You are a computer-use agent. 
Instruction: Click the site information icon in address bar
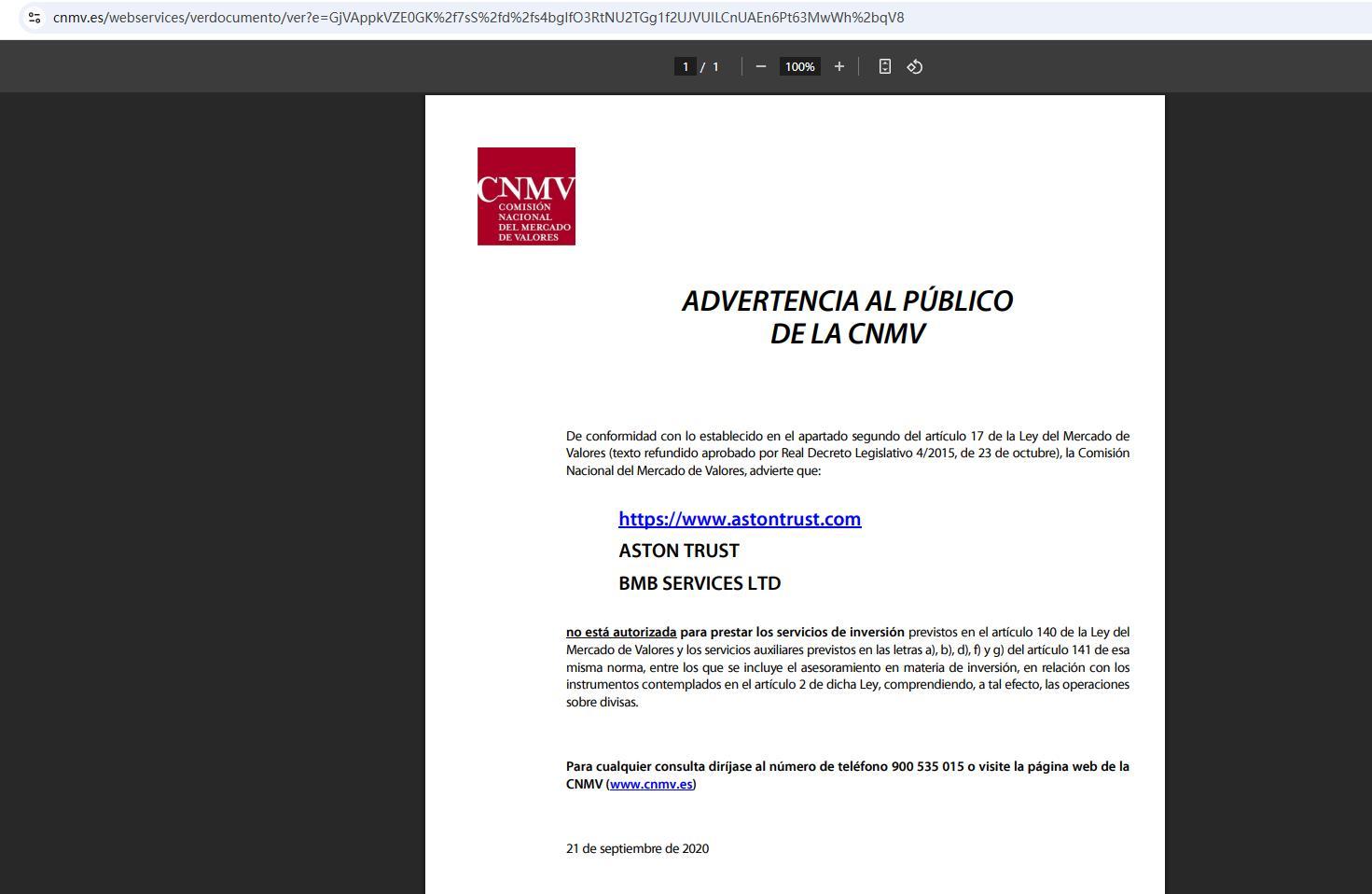[34, 18]
